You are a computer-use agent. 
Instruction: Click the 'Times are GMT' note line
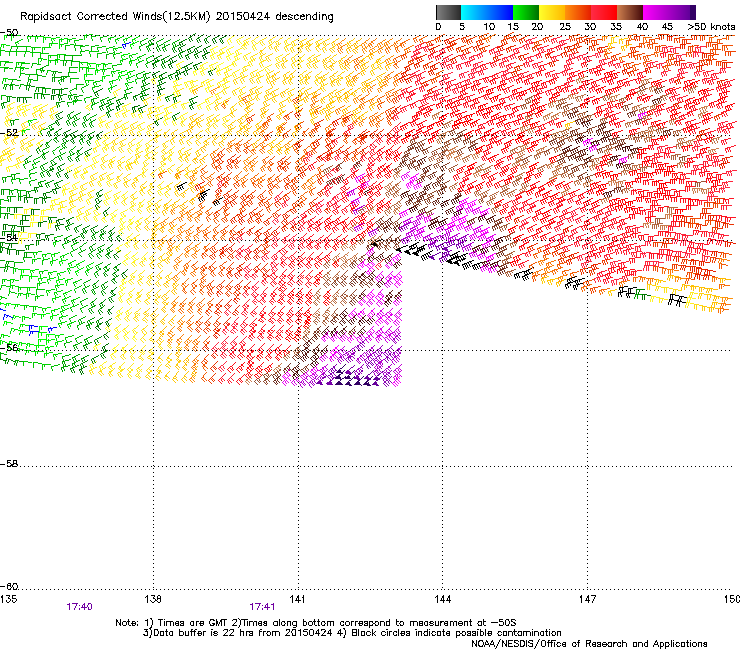tap(316, 623)
